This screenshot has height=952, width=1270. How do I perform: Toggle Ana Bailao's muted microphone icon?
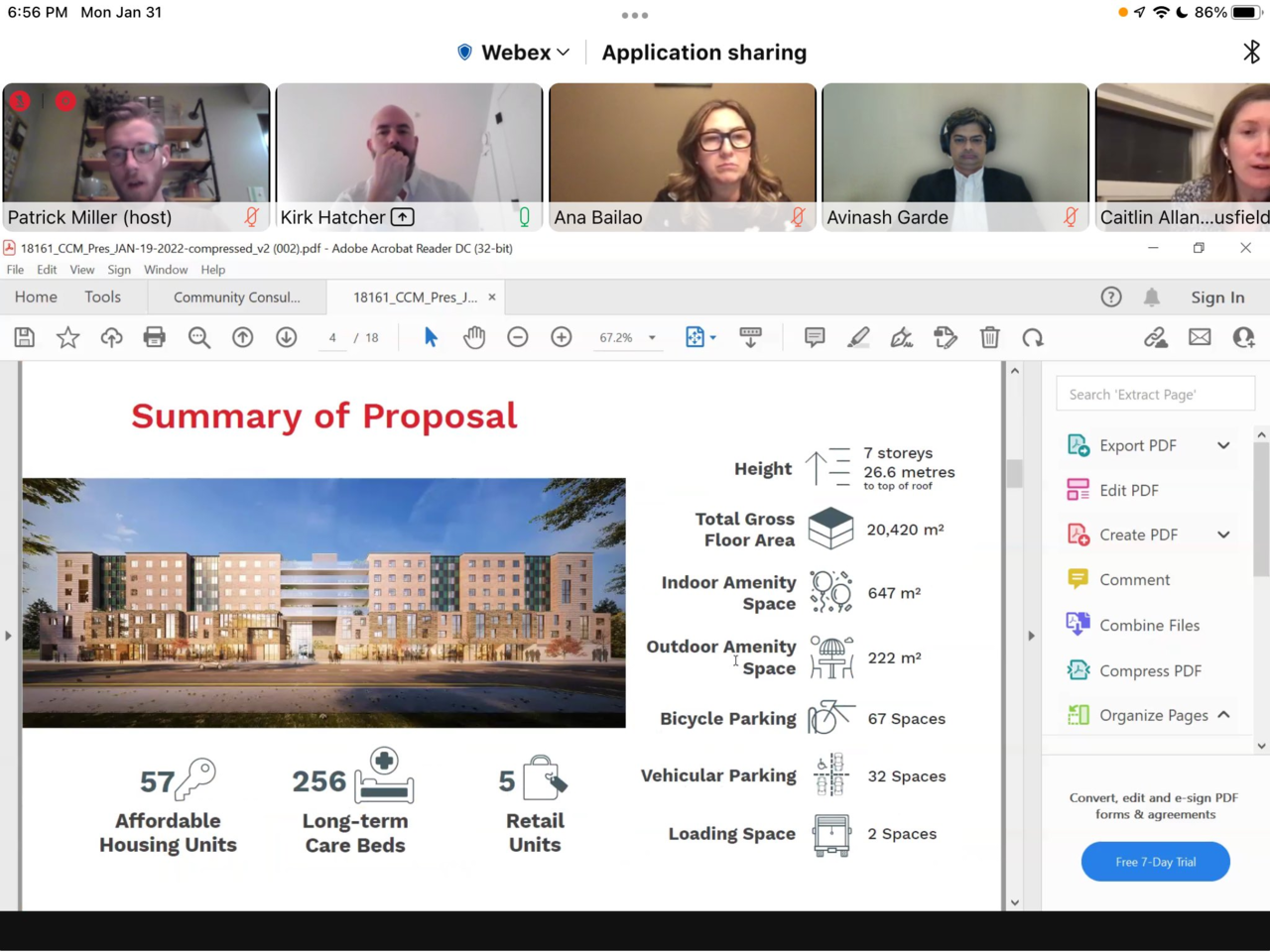[x=798, y=216]
